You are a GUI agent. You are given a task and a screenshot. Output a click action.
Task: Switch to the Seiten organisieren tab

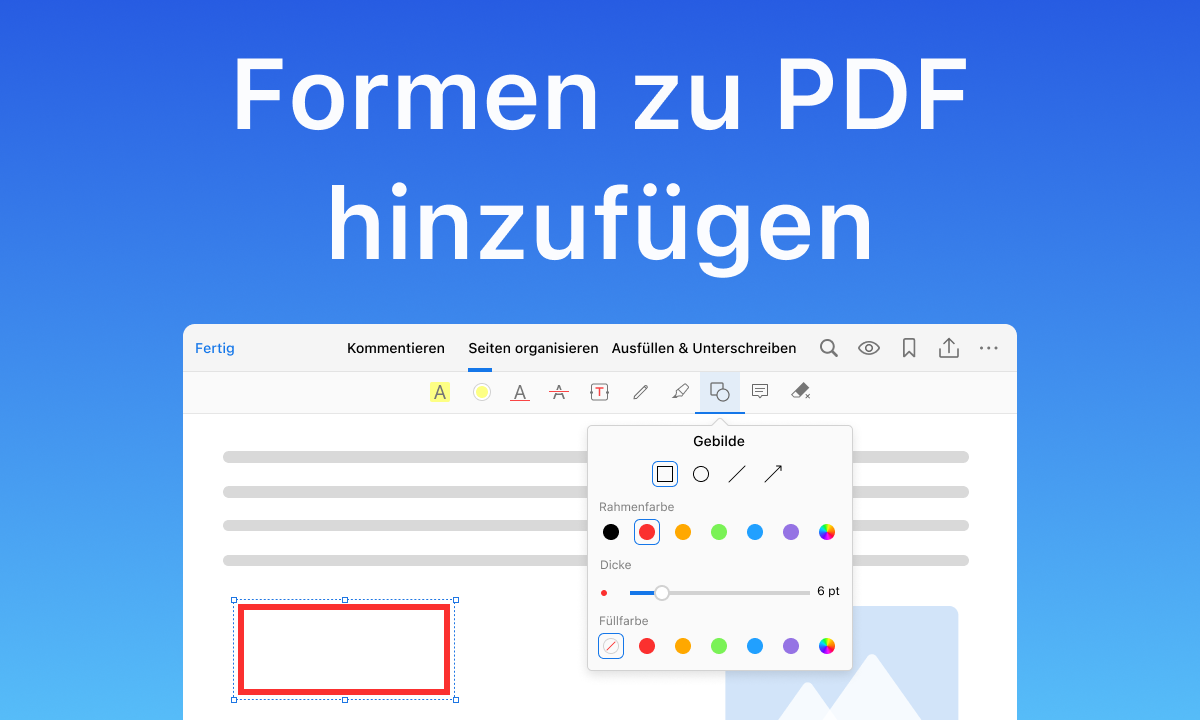[533, 347]
